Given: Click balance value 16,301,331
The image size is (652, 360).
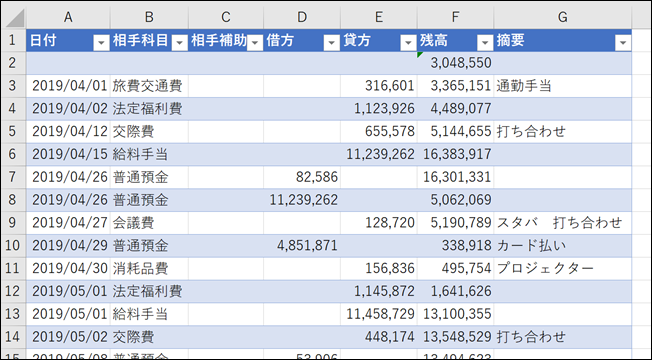Looking at the screenshot, I should tap(455, 177).
